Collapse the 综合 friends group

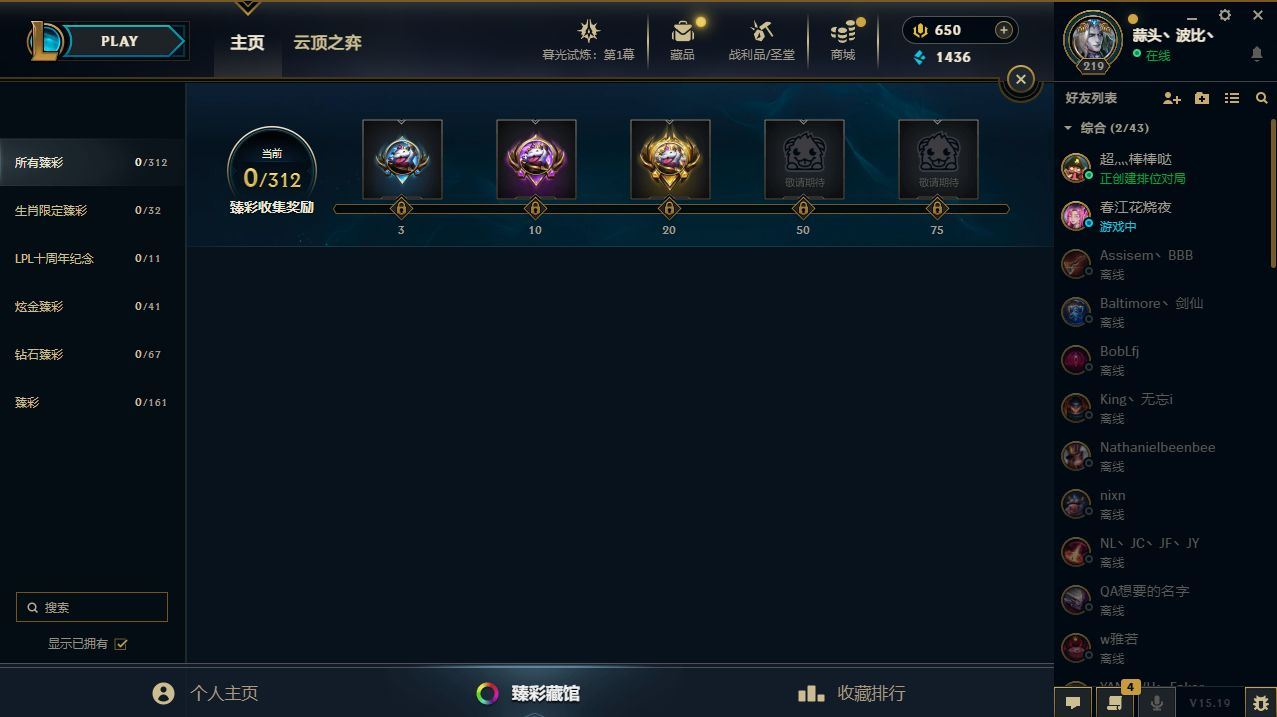(1068, 128)
